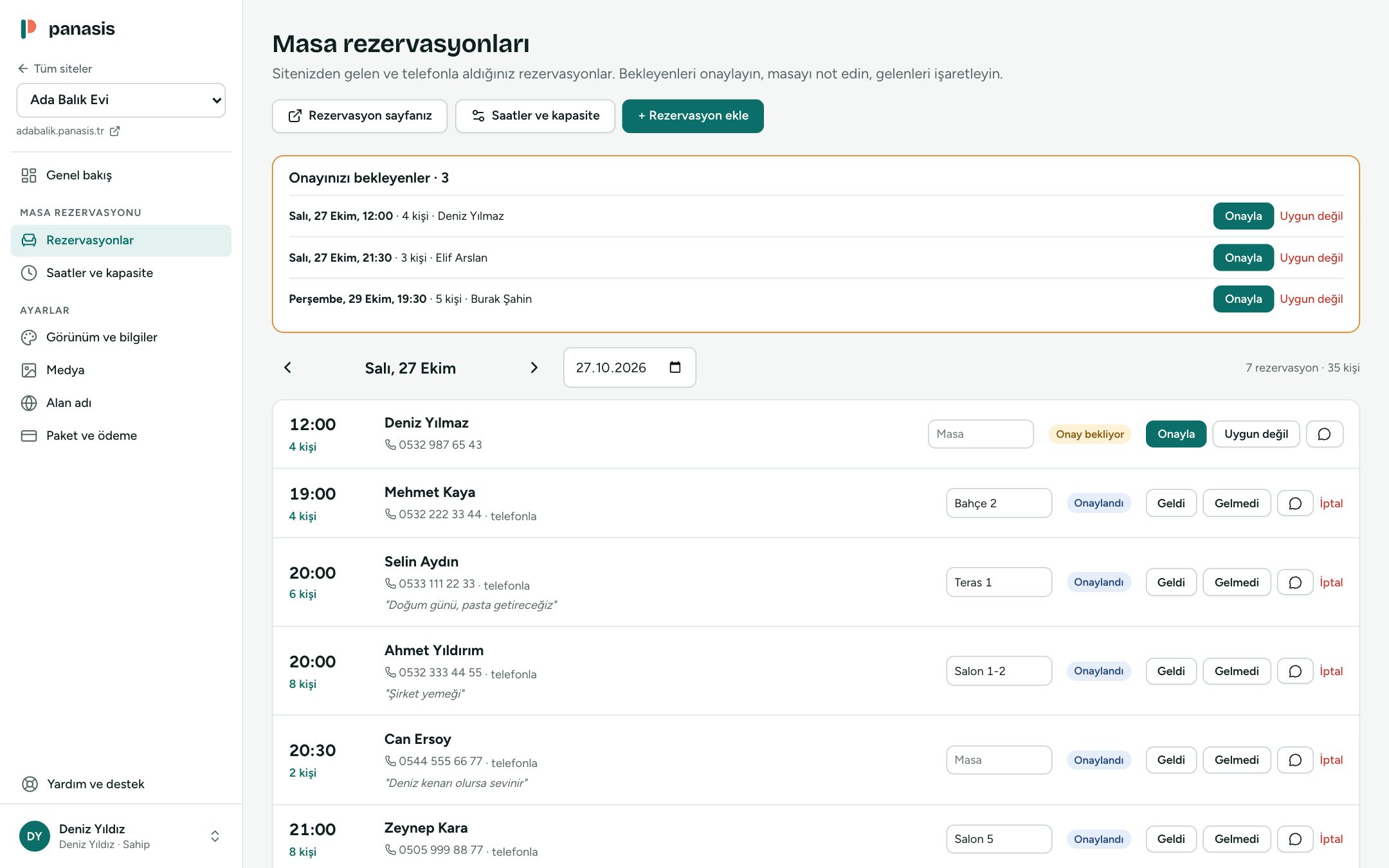1389x868 pixels.
Task: Click the Yardım ve destek lifebuoy icon
Action: point(30,784)
